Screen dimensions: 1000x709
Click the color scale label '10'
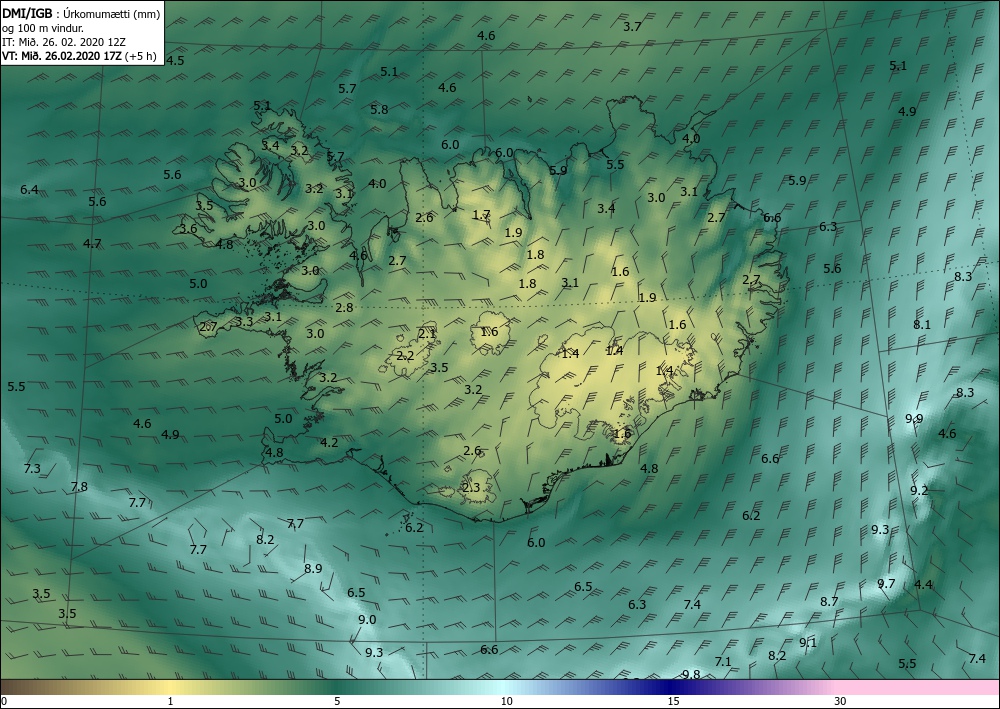tap(506, 701)
